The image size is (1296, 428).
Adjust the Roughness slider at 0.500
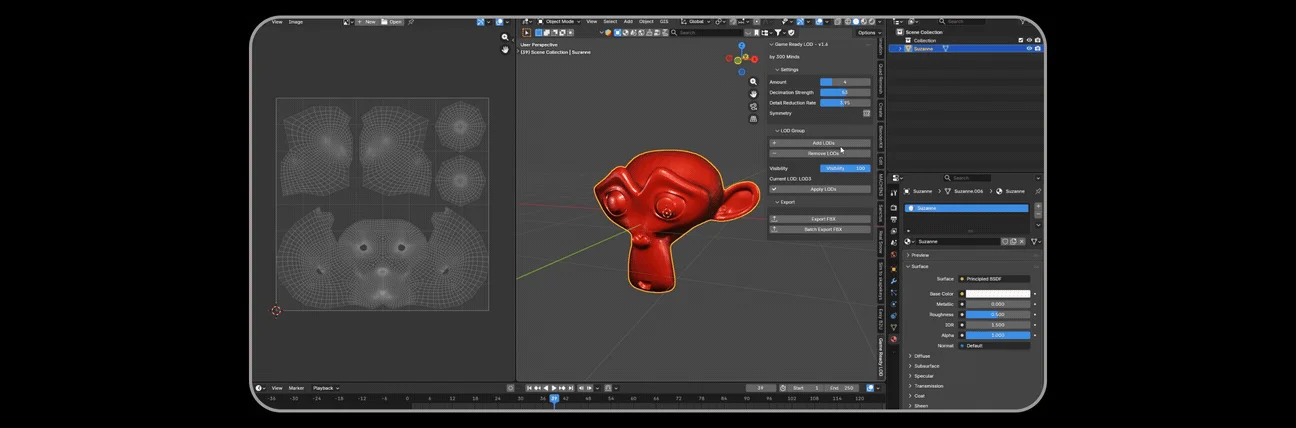[x=997, y=314]
